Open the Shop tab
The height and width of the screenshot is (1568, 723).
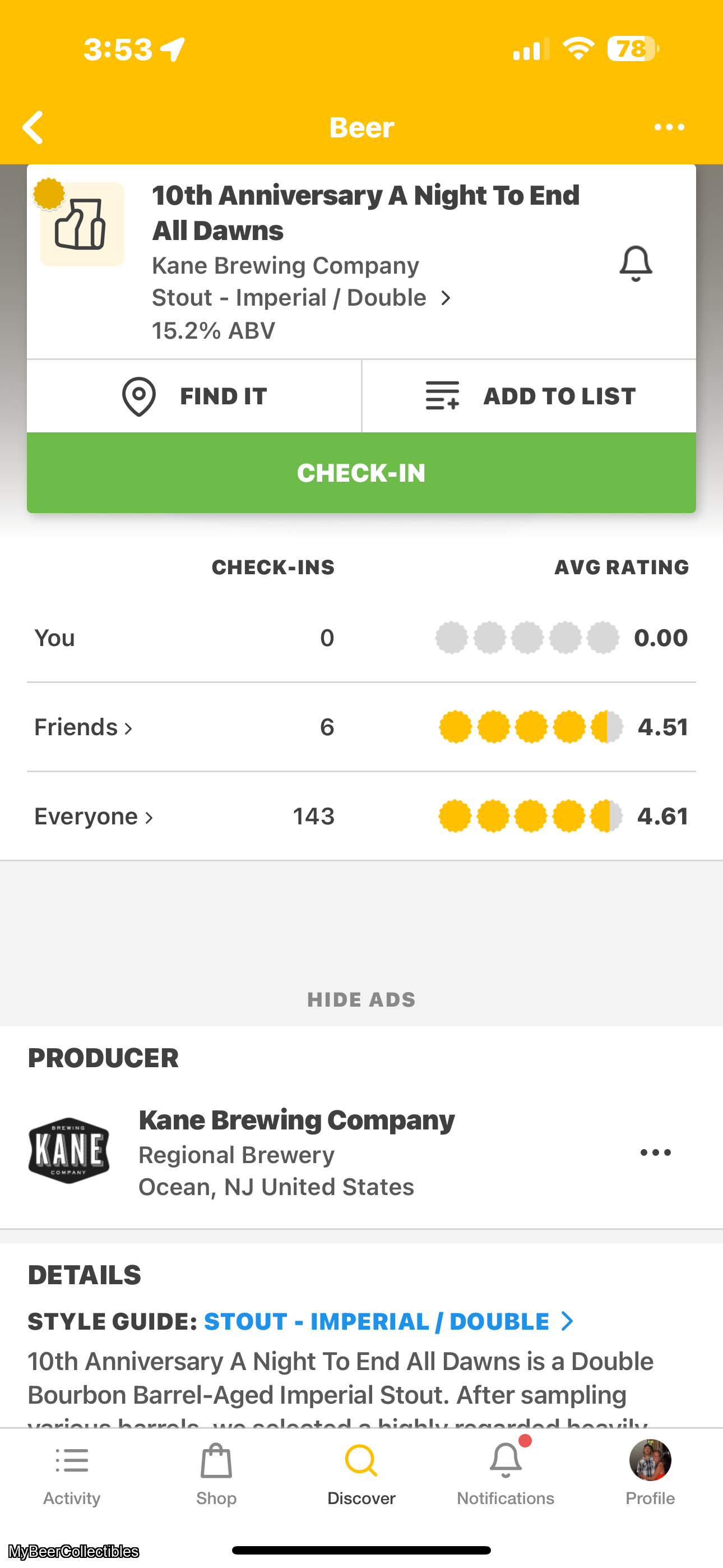(x=216, y=1473)
